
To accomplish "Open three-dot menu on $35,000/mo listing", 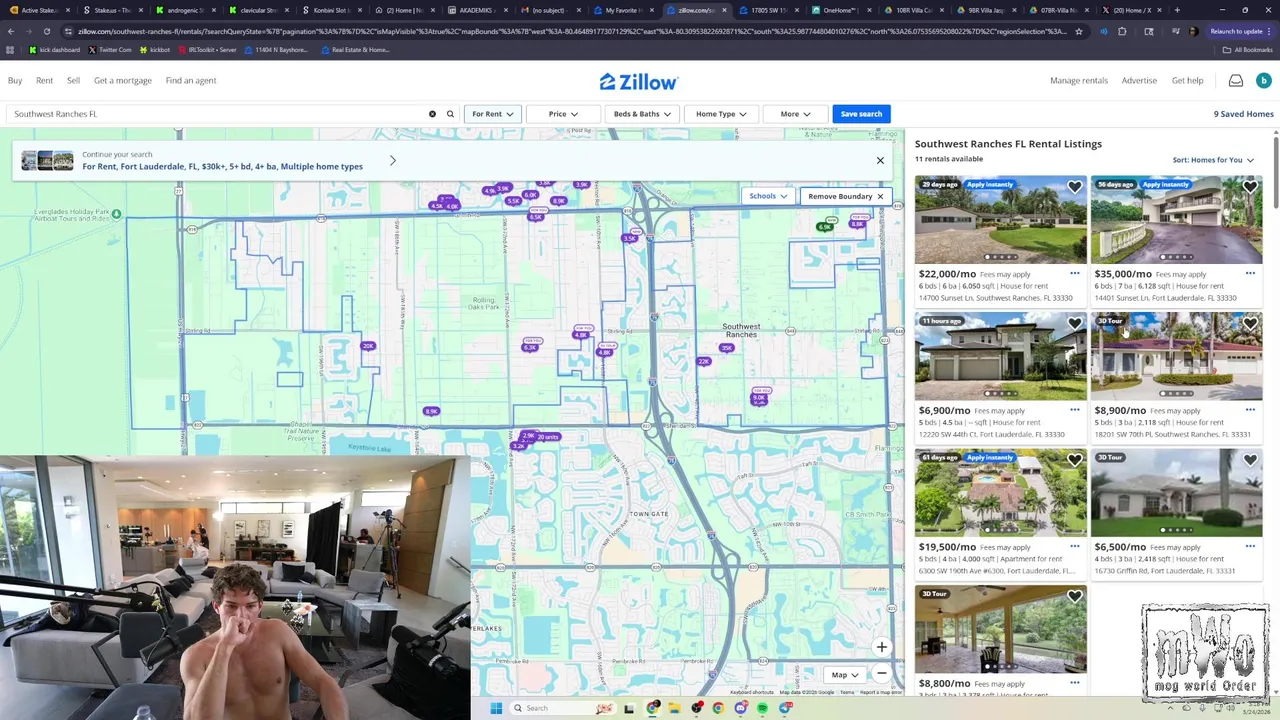I will pyautogui.click(x=1250, y=273).
